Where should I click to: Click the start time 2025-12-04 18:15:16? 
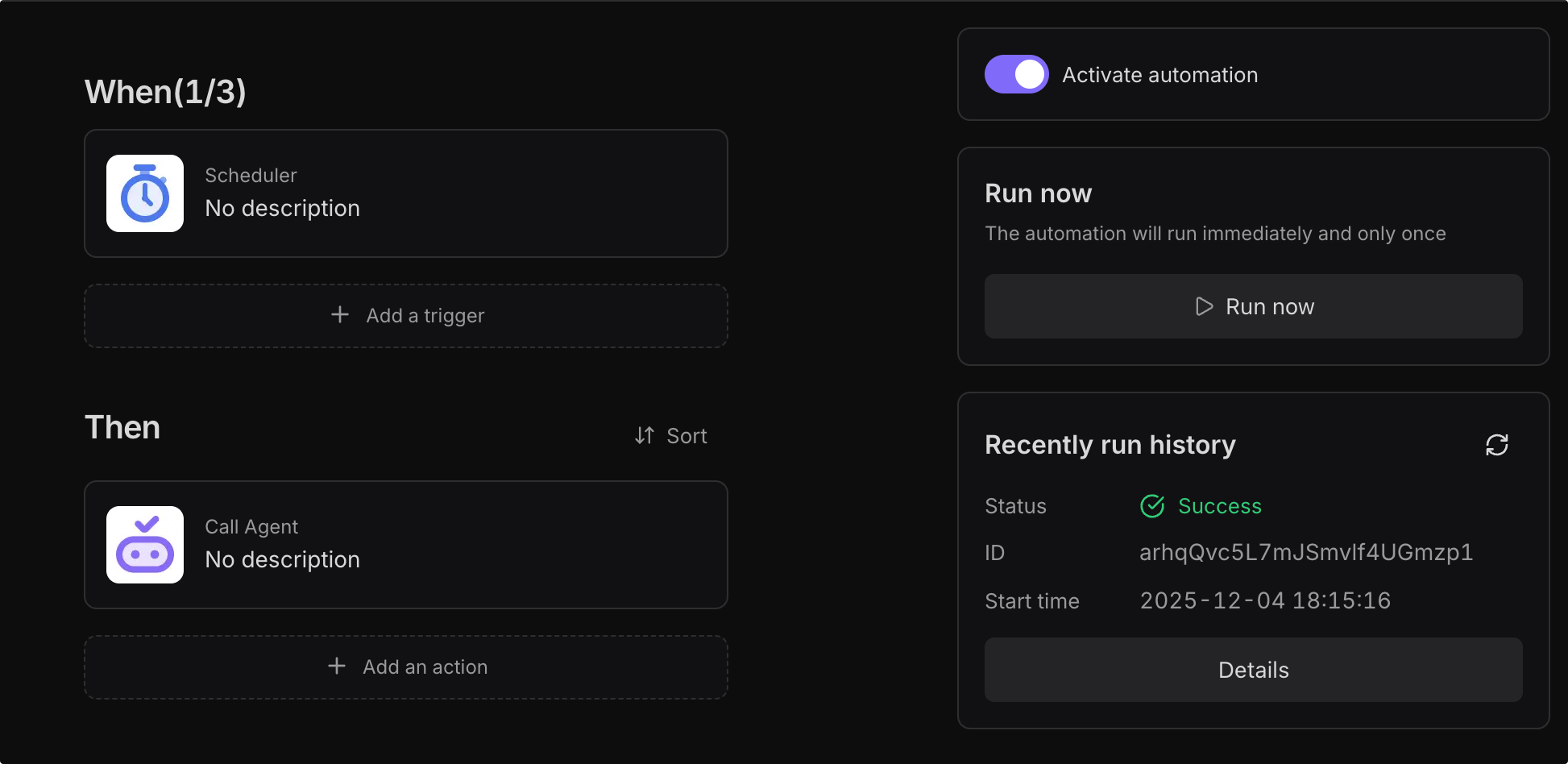(1265, 601)
